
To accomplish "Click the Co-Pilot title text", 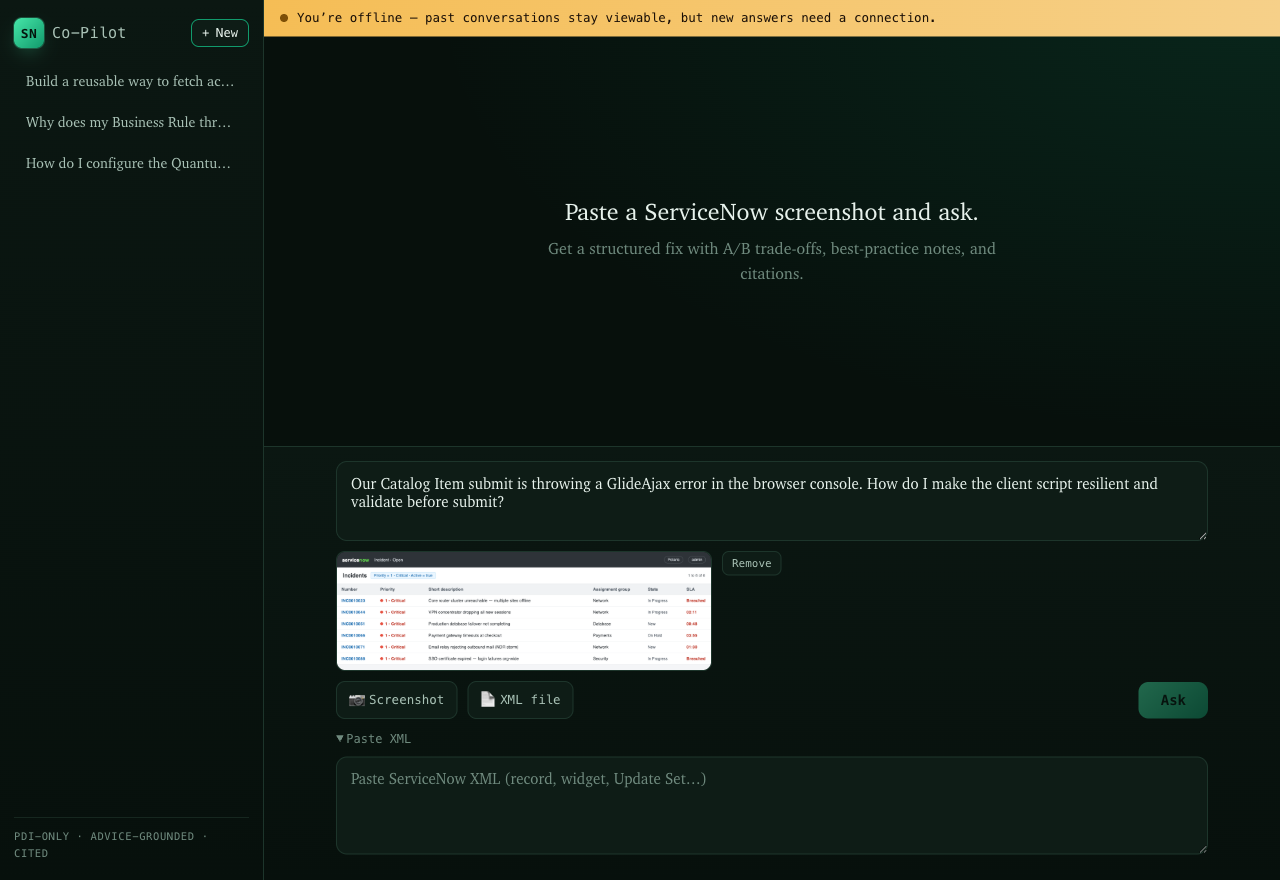I will coord(89,33).
